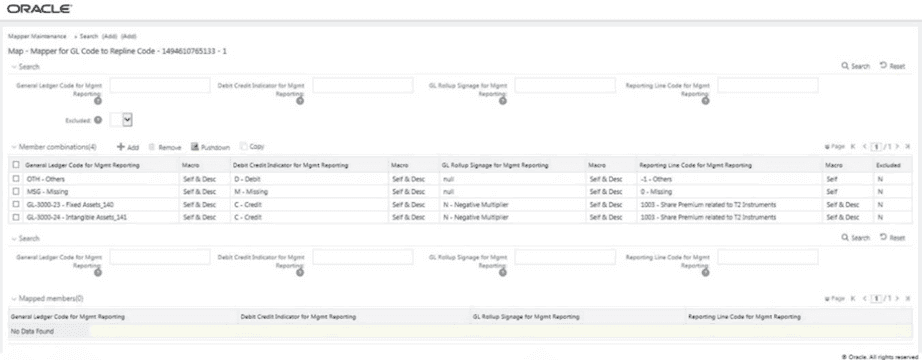Click the 'D - Debit' cell

(x=310, y=179)
